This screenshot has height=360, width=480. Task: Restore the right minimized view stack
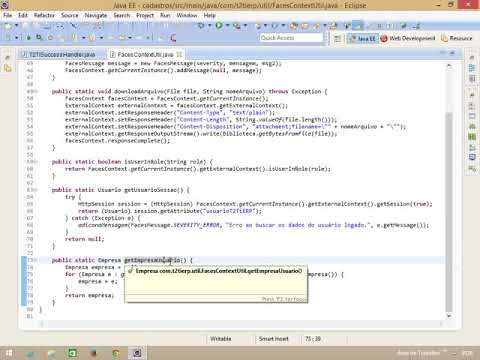pyautogui.click(x=472, y=58)
